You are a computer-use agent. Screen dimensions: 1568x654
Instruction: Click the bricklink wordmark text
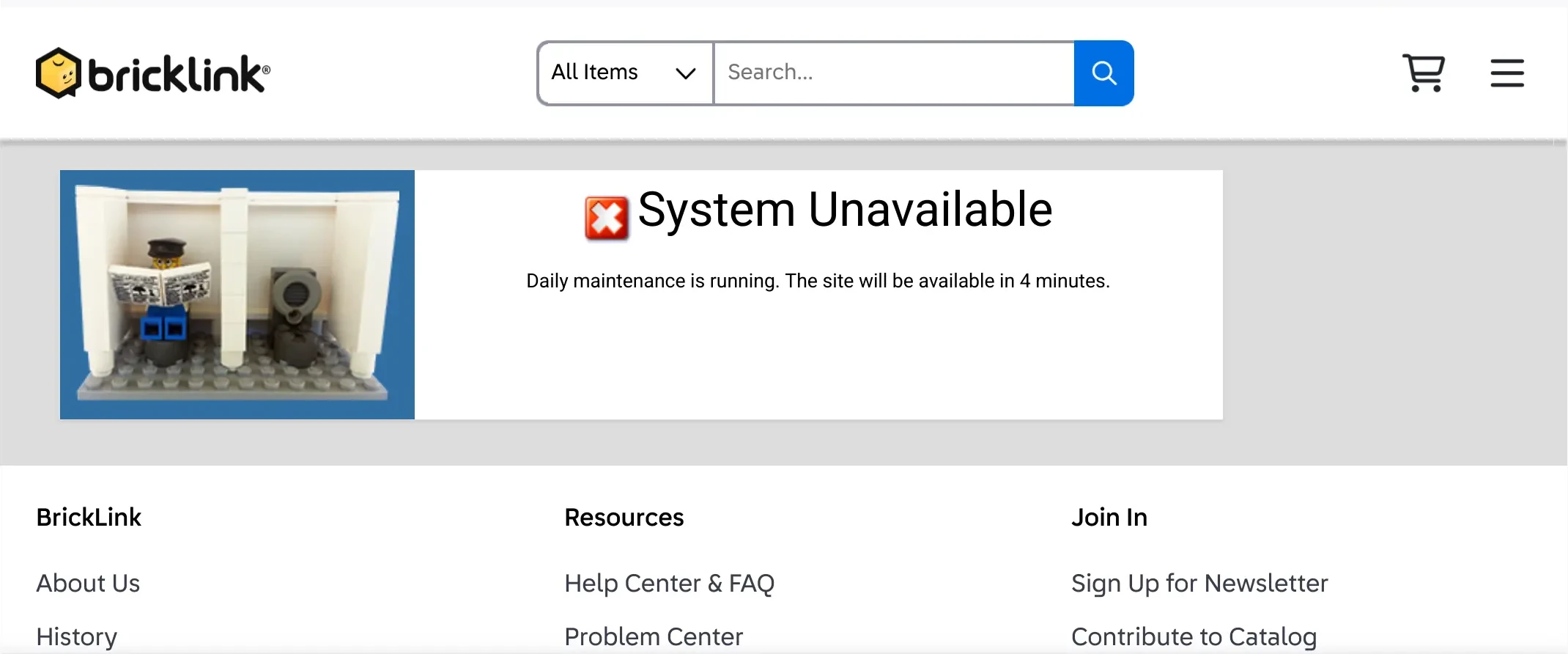pos(178,74)
